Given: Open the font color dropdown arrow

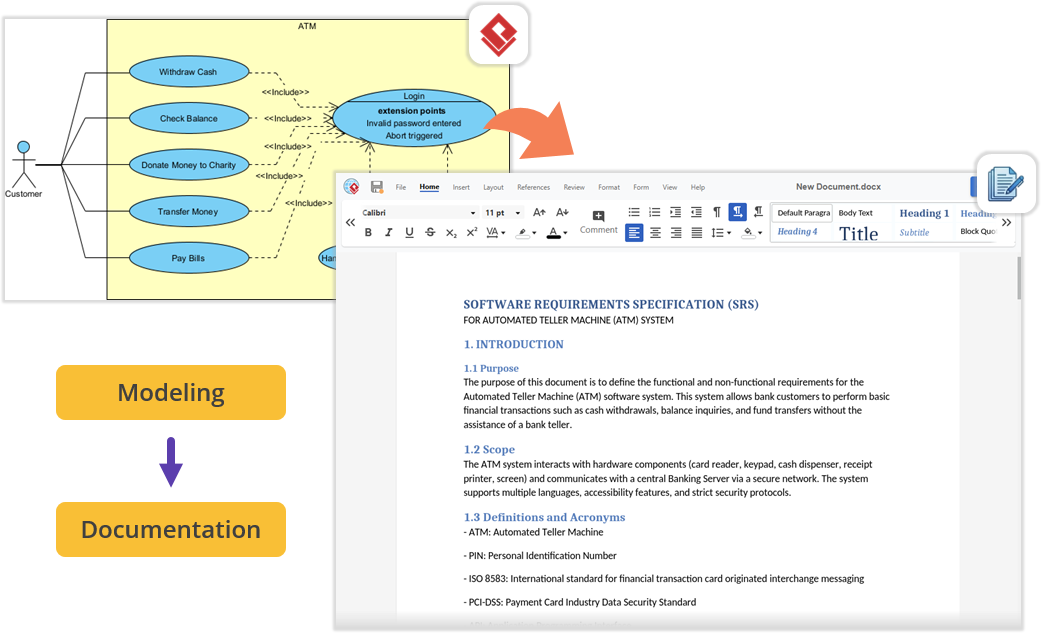Looking at the screenshot, I should click(x=565, y=233).
